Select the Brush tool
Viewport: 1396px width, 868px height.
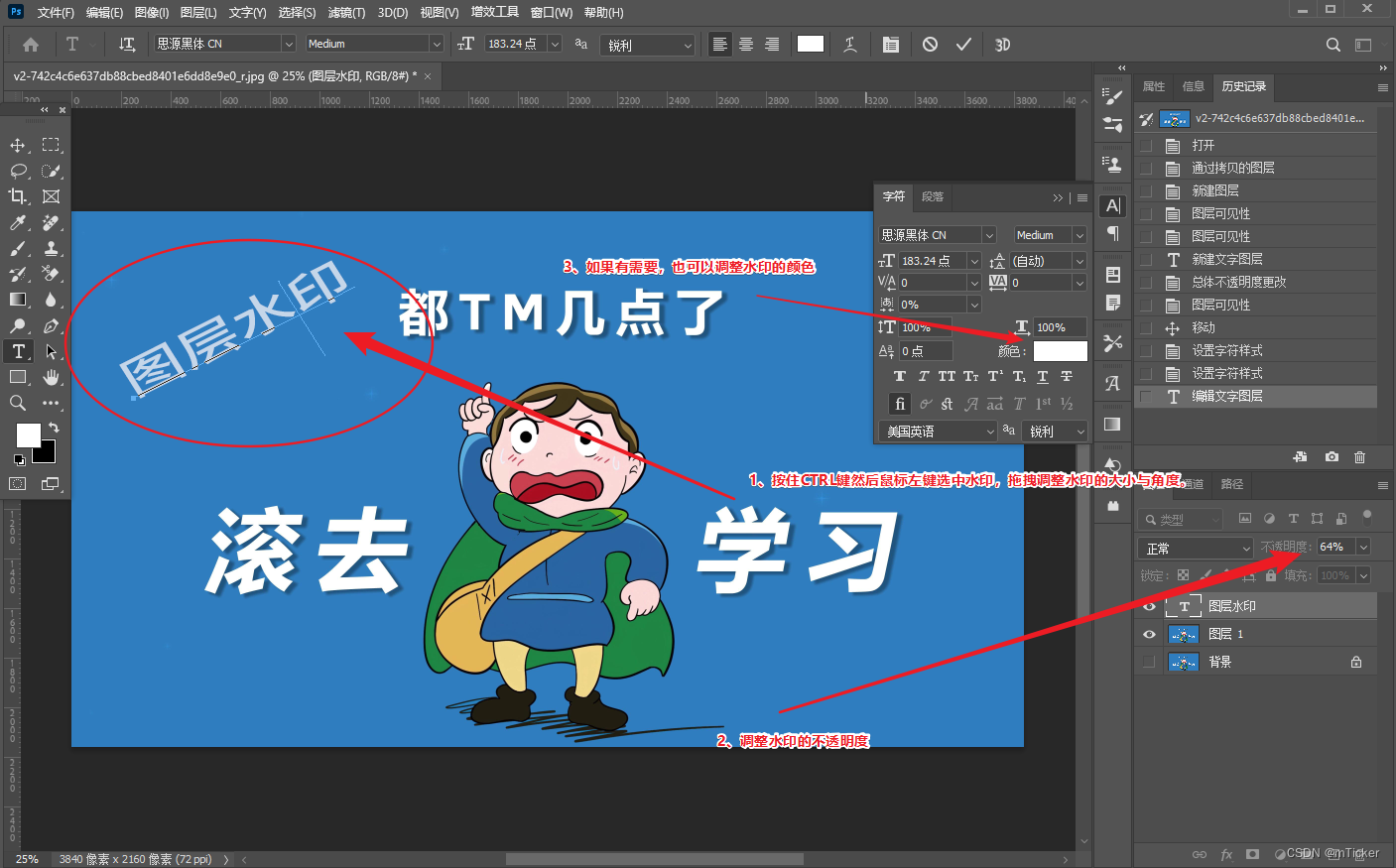tap(18, 248)
